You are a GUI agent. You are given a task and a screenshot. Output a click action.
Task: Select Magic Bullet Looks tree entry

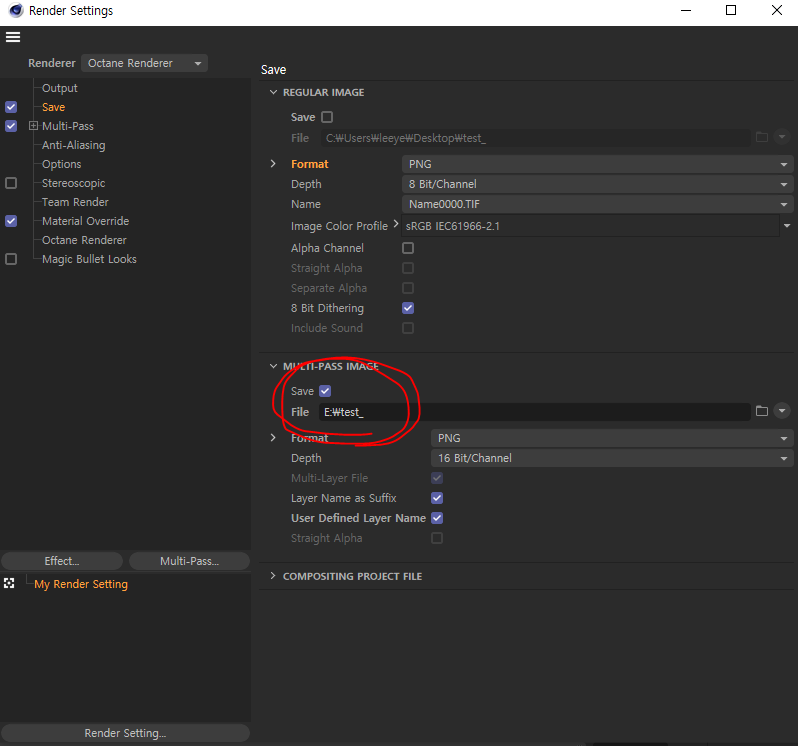pos(89,259)
